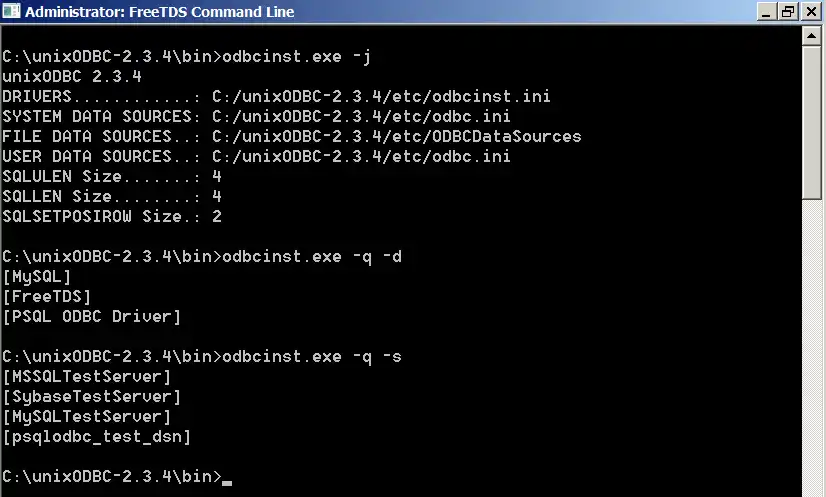
Task: Click the USER DATA SOURCES line
Action: coord(256,156)
